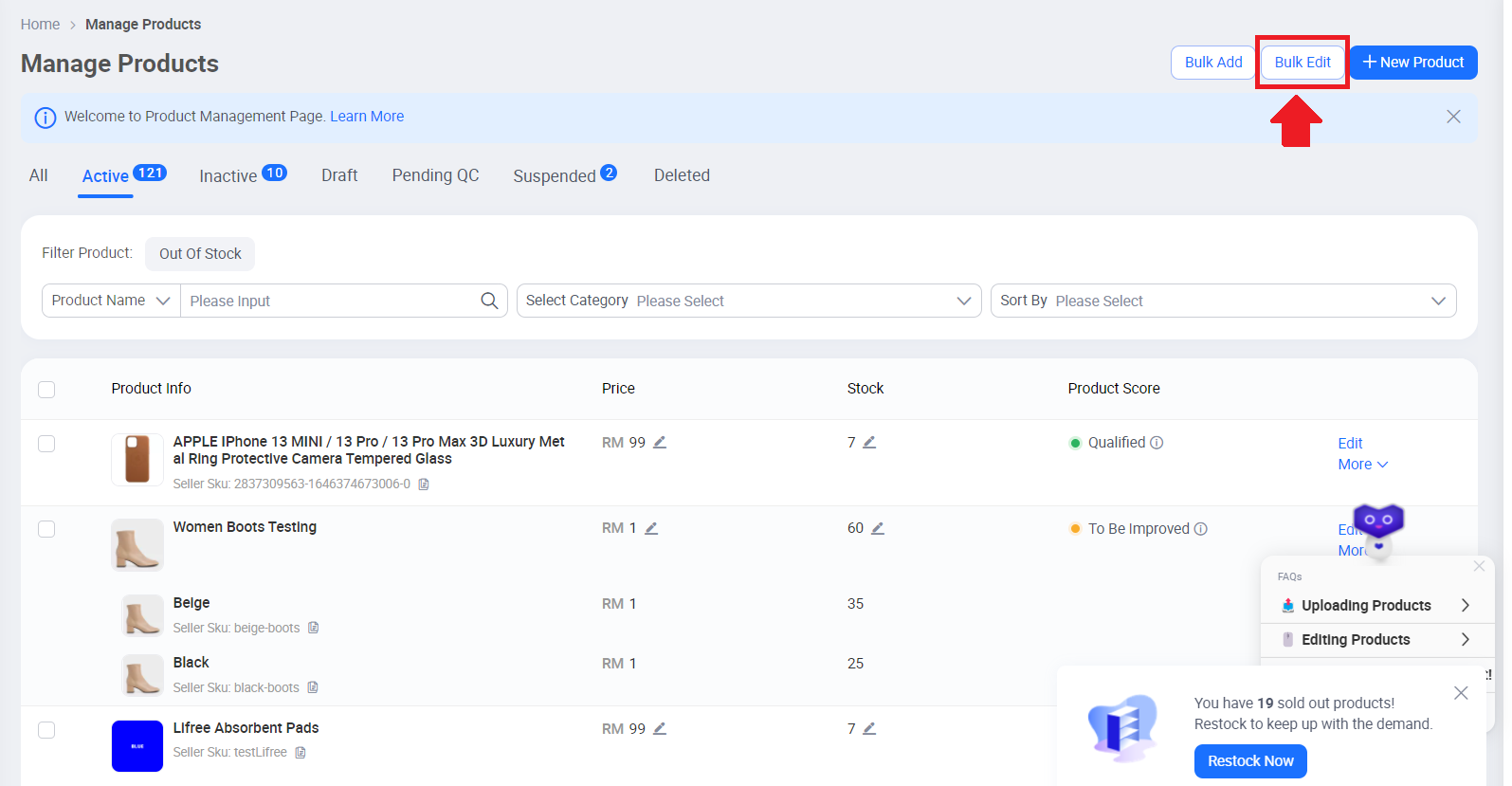Open the Select Category dropdown
Viewport: 1512px width, 786px height.
click(x=748, y=301)
